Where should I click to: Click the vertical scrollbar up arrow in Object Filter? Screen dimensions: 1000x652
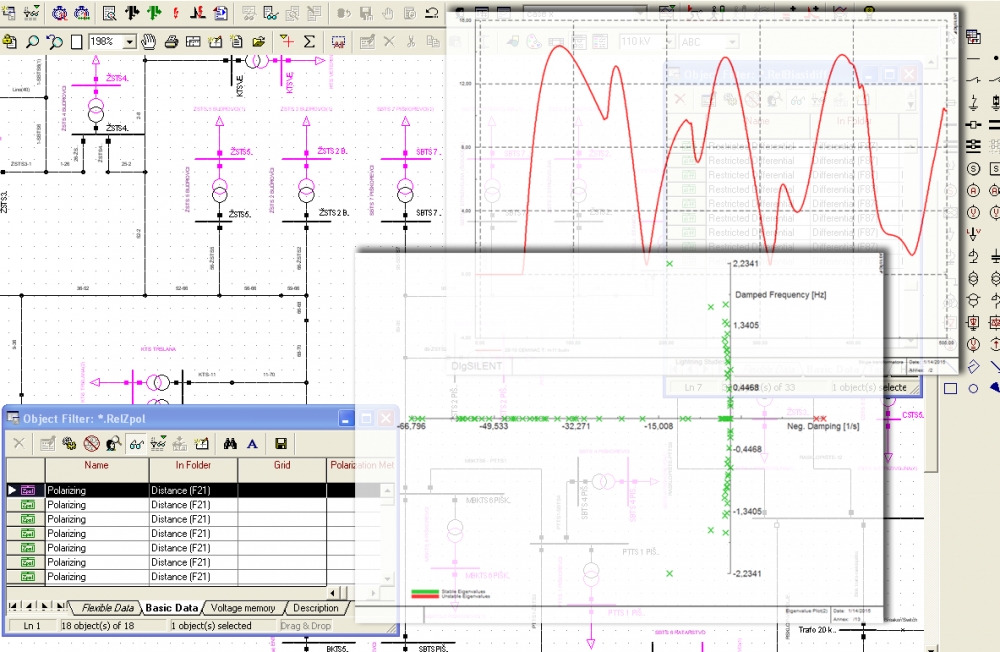click(x=387, y=491)
